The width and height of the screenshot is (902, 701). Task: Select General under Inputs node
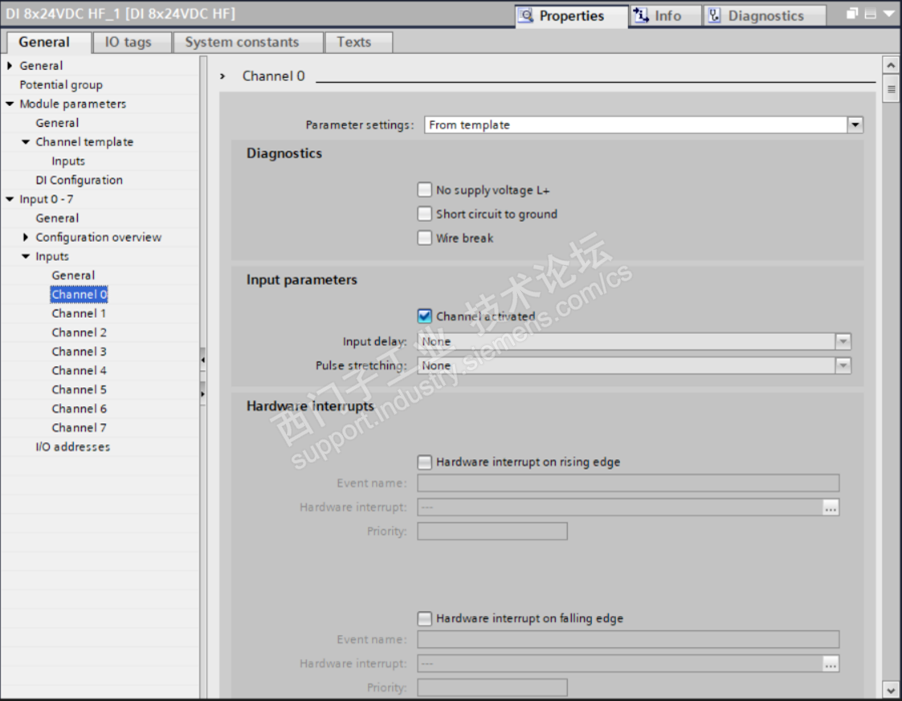73,275
